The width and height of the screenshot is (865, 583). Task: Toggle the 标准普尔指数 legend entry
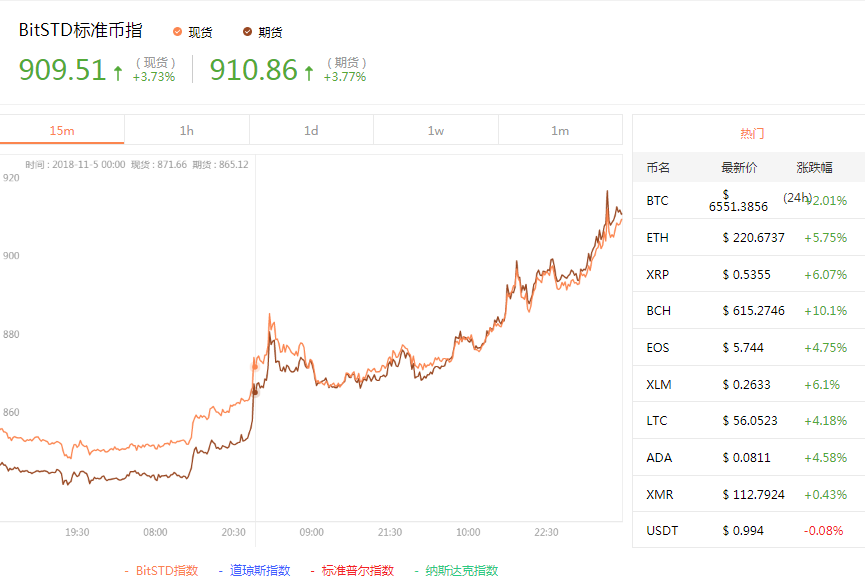click(352, 570)
